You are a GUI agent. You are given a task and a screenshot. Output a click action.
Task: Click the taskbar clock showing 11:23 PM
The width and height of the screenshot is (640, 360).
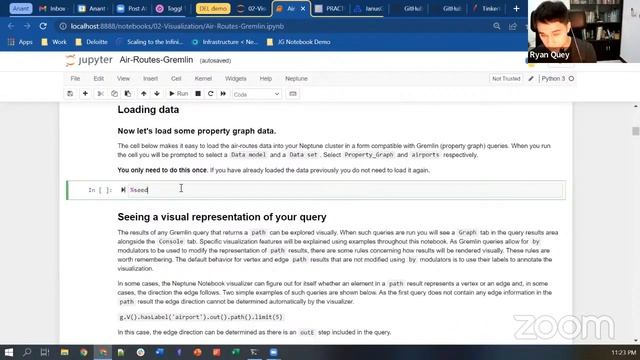click(x=624, y=352)
